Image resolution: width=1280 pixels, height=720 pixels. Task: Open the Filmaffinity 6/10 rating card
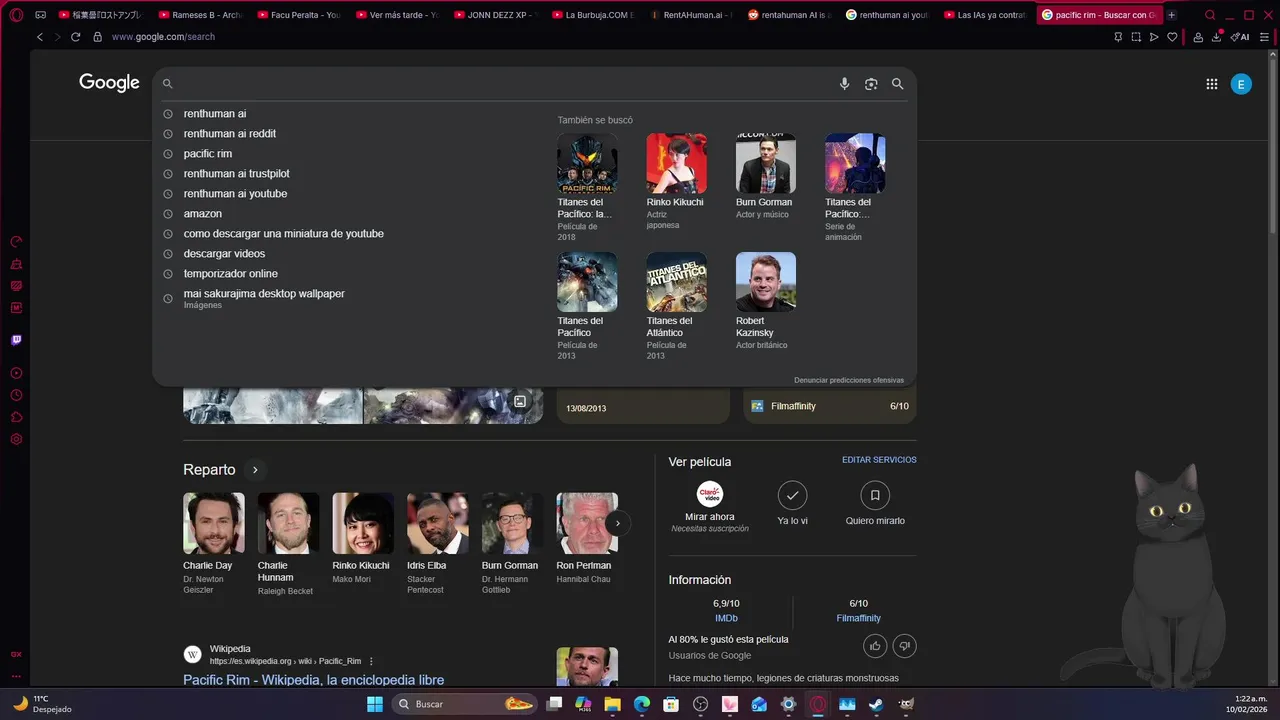coord(830,406)
